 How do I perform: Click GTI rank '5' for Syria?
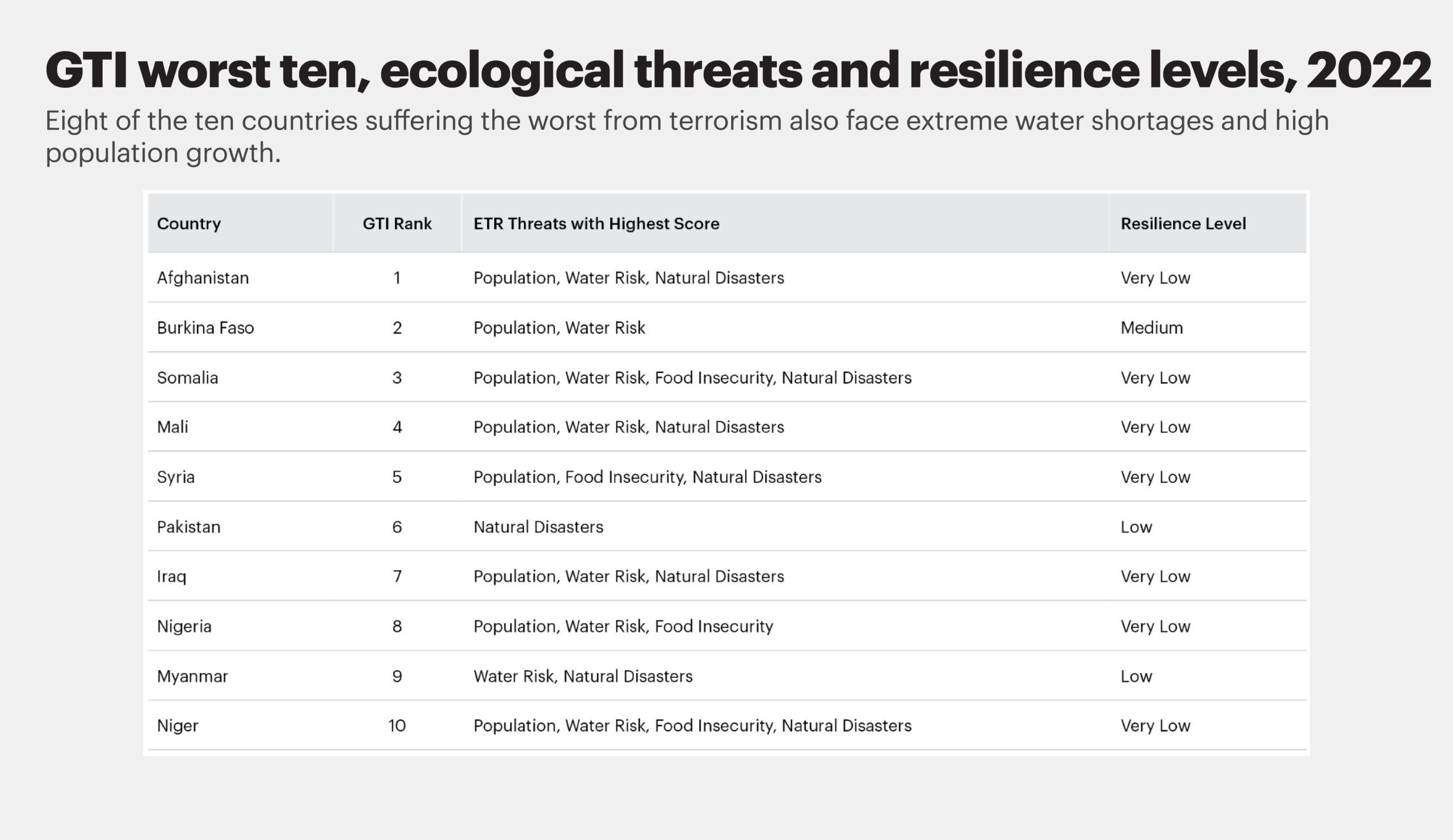397,477
